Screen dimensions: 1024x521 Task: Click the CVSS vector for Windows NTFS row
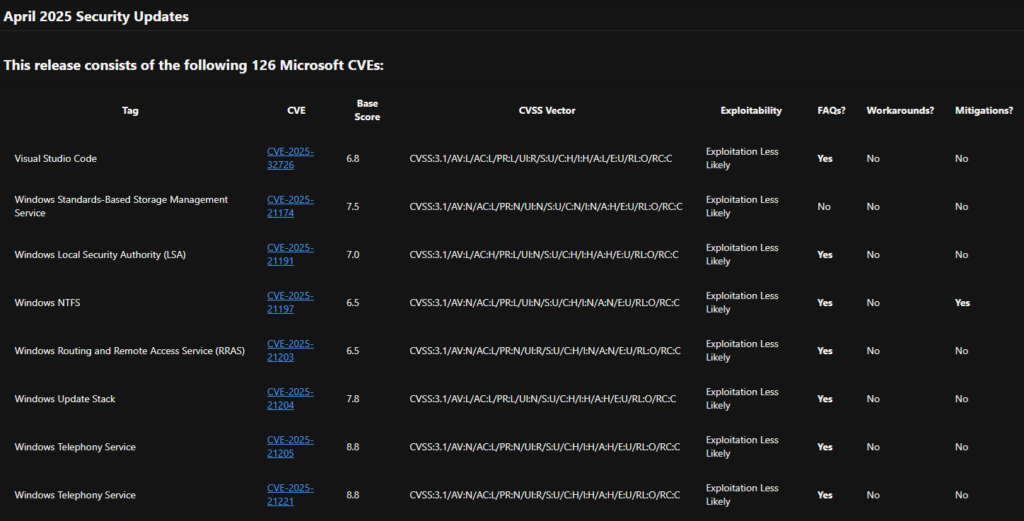point(544,303)
